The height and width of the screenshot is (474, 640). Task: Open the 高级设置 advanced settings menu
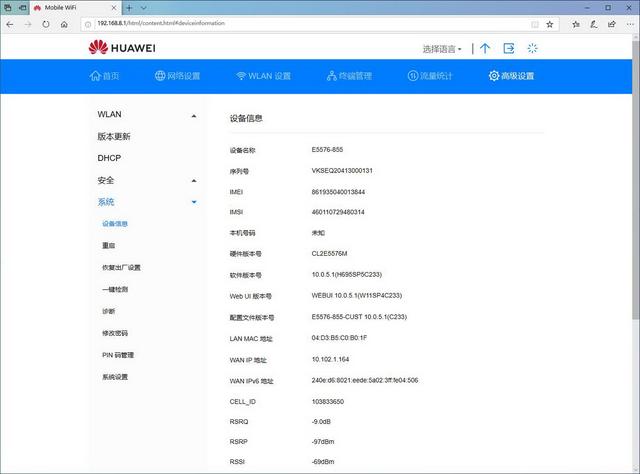click(511, 76)
